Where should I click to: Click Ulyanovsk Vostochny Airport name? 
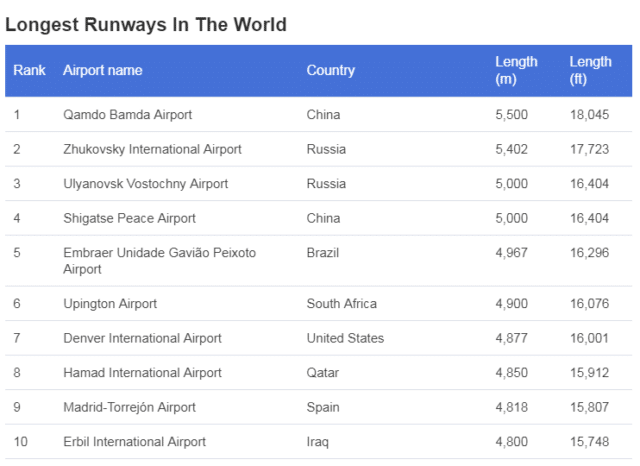coord(145,184)
